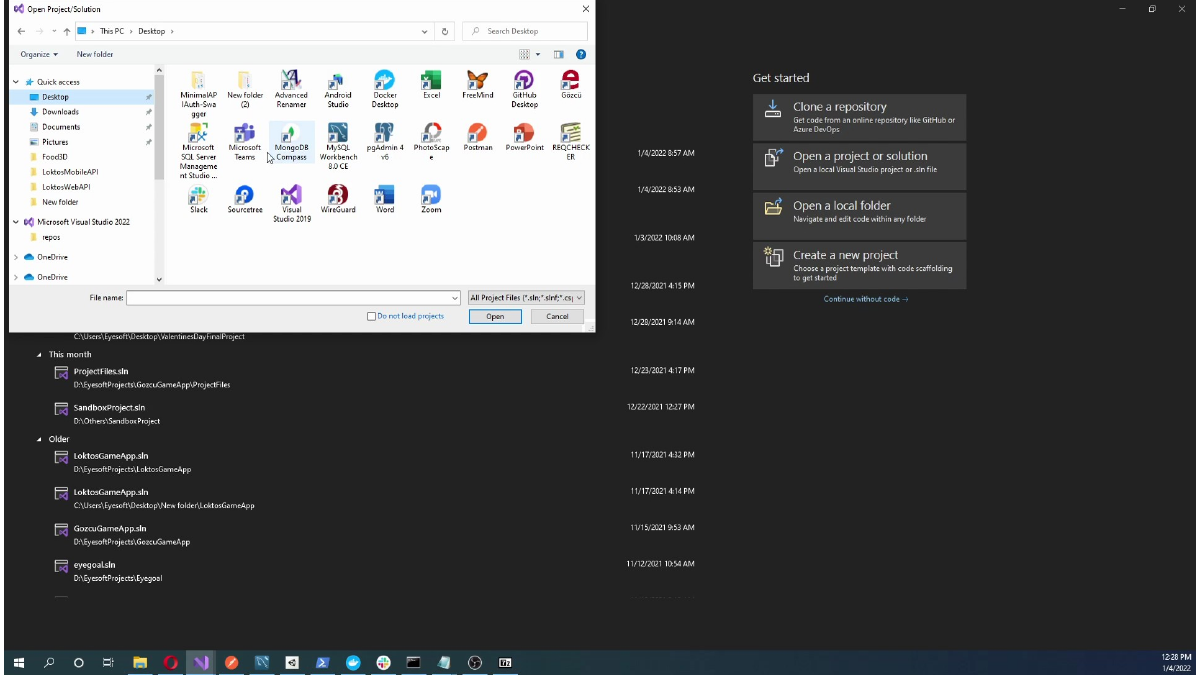
Task: Click the Open button
Action: point(495,316)
